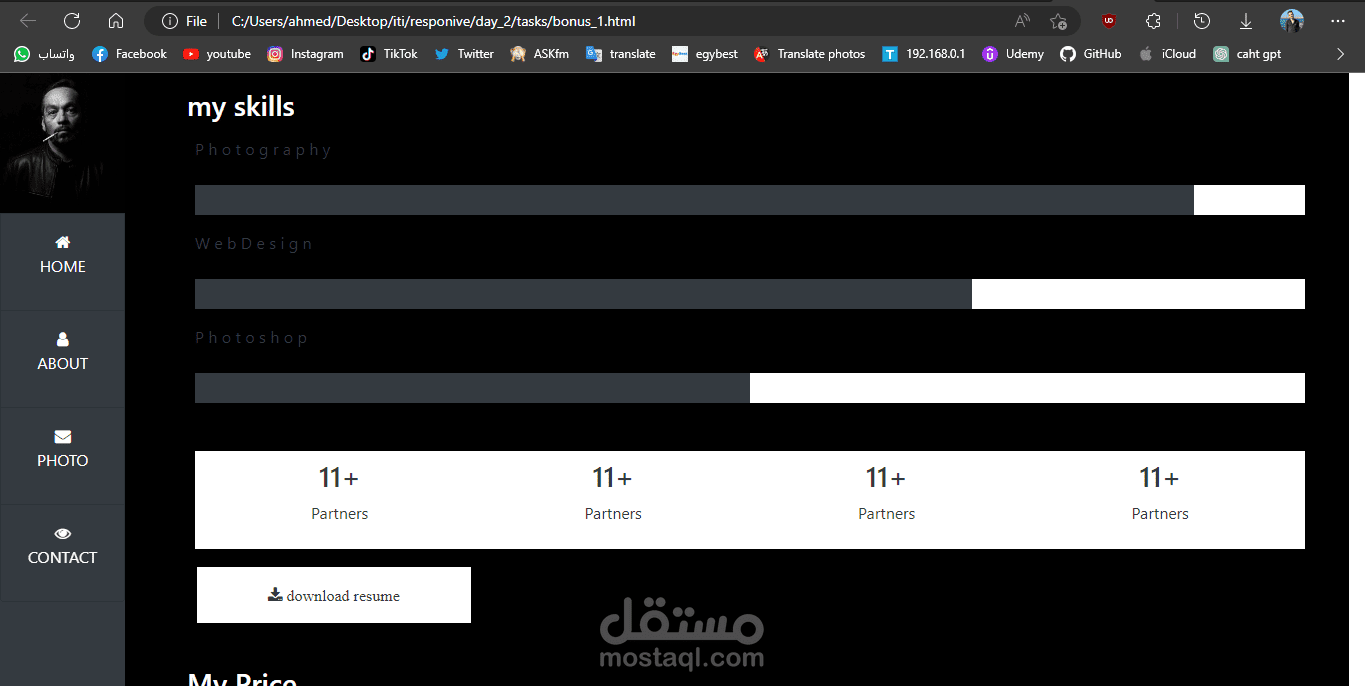Click the browser back arrow
The height and width of the screenshot is (686, 1365).
(x=28, y=21)
